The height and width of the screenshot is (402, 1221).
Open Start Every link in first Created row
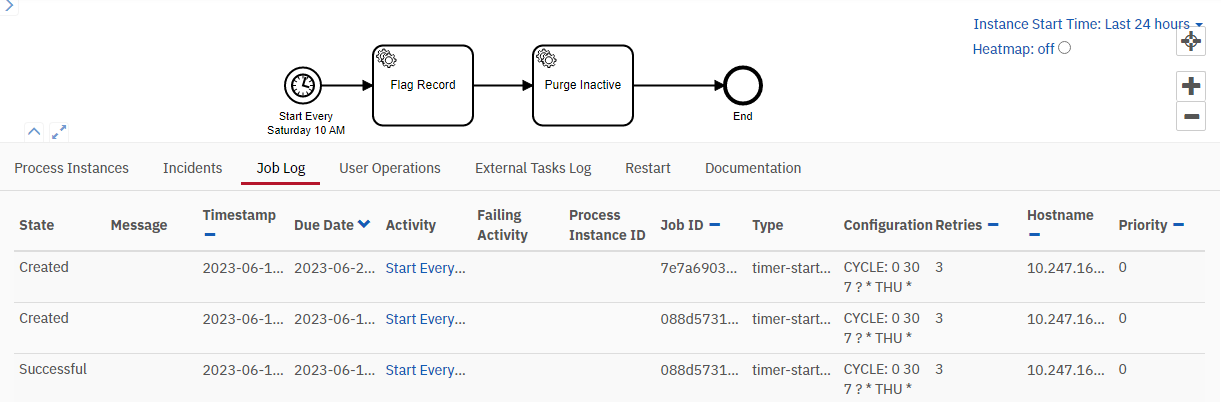(x=426, y=268)
